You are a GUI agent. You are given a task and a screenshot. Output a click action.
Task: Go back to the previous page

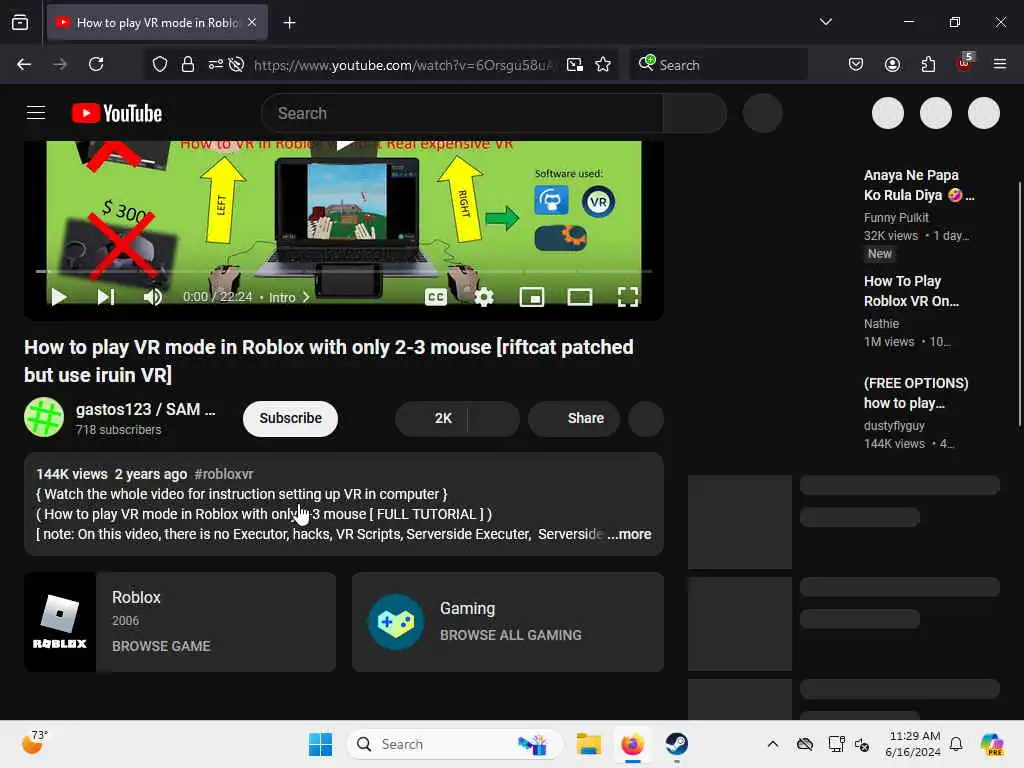(x=24, y=64)
